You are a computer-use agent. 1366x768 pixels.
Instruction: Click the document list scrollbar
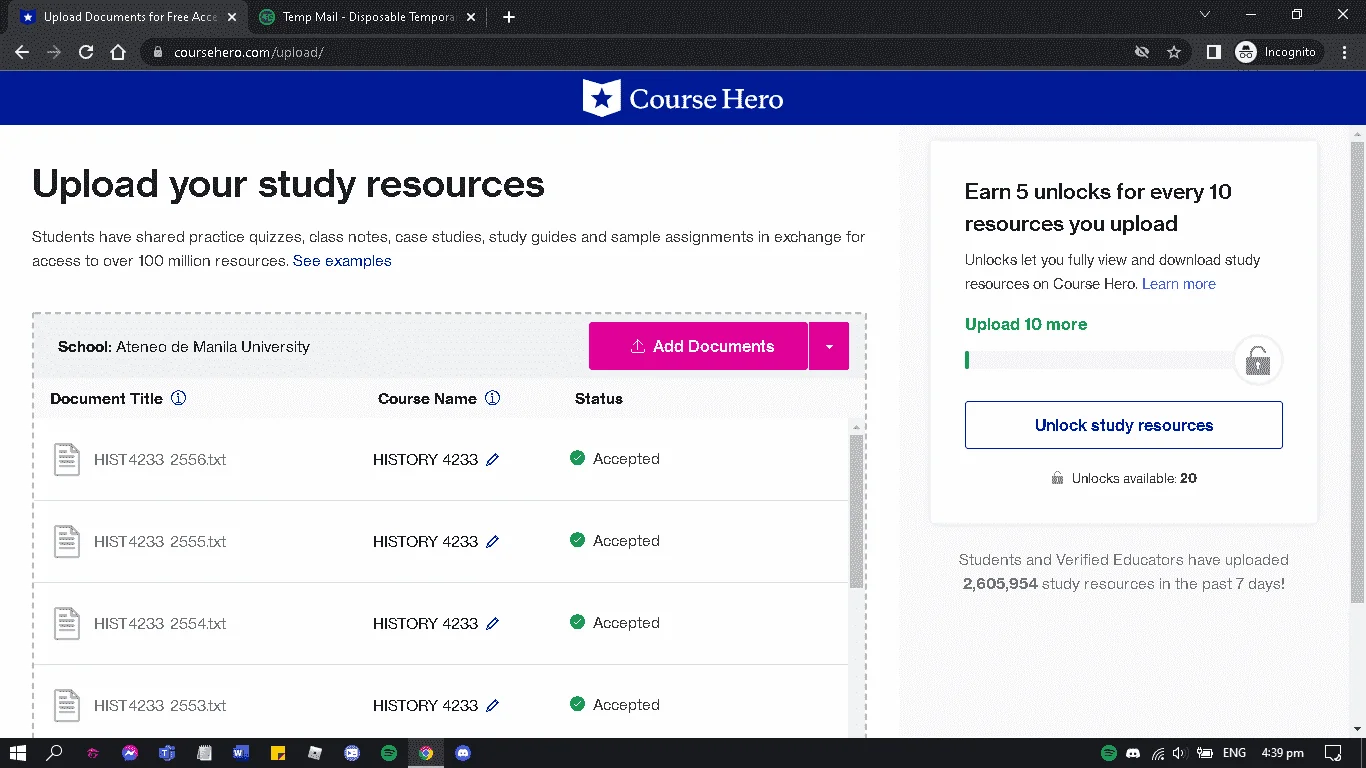(856, 510)
